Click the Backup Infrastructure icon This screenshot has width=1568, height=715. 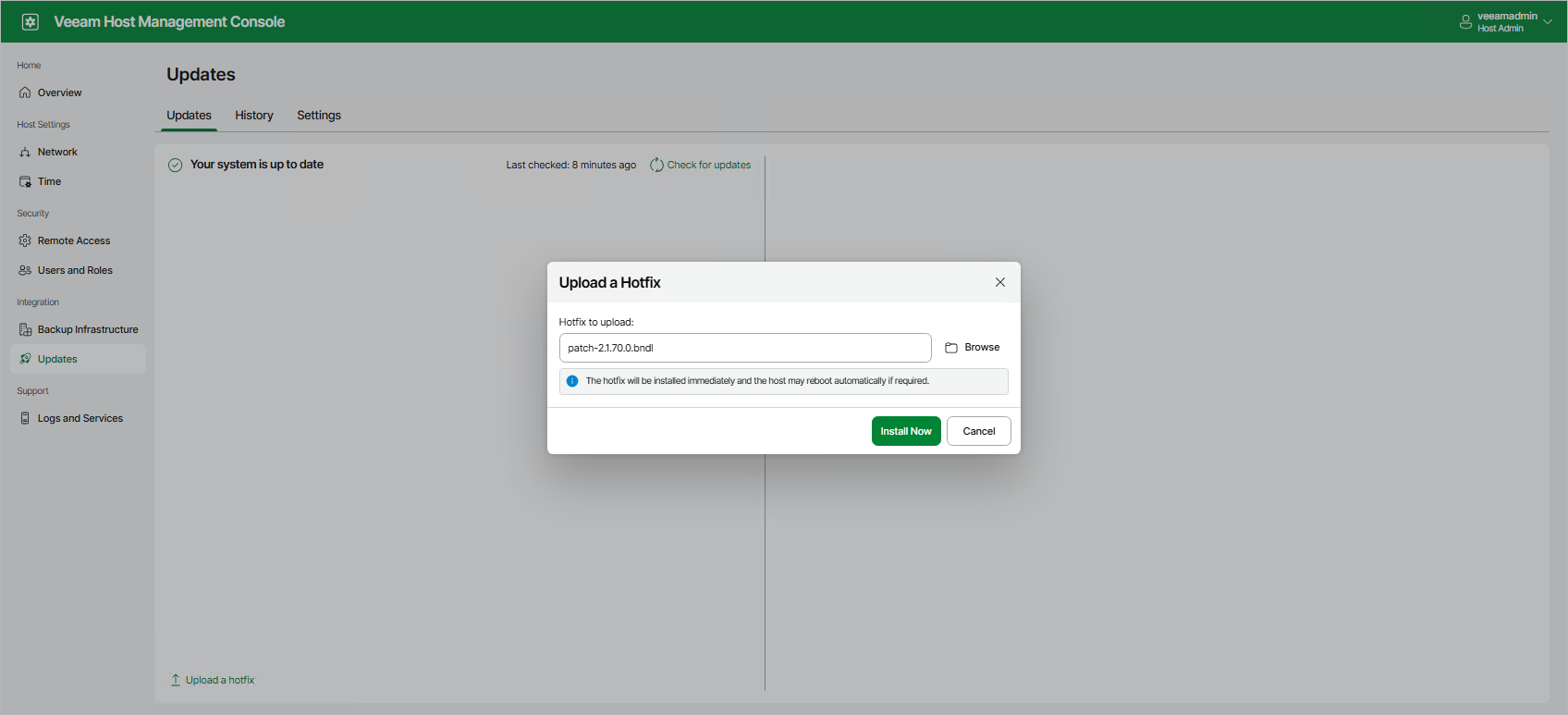pyautogui.click(x=25, y=329)
